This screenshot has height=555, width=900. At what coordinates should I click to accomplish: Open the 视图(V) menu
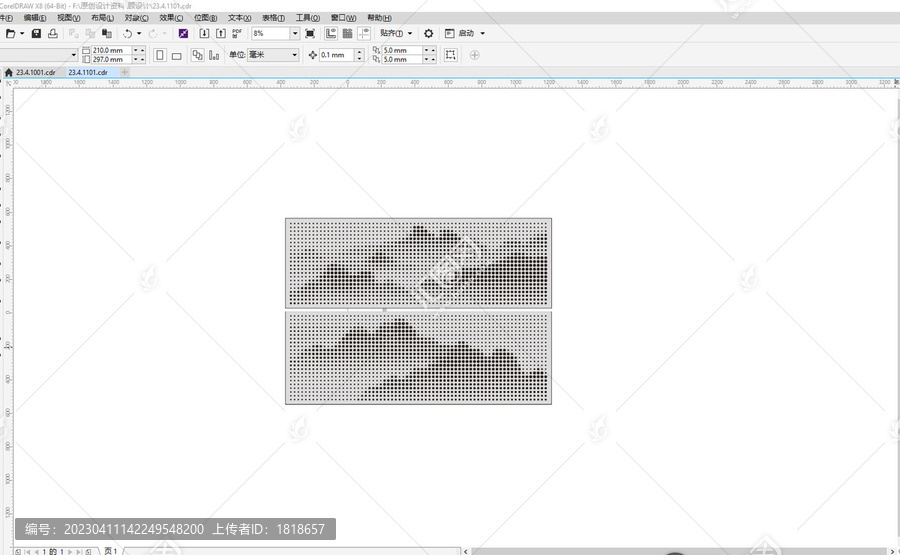click(68, 18)
